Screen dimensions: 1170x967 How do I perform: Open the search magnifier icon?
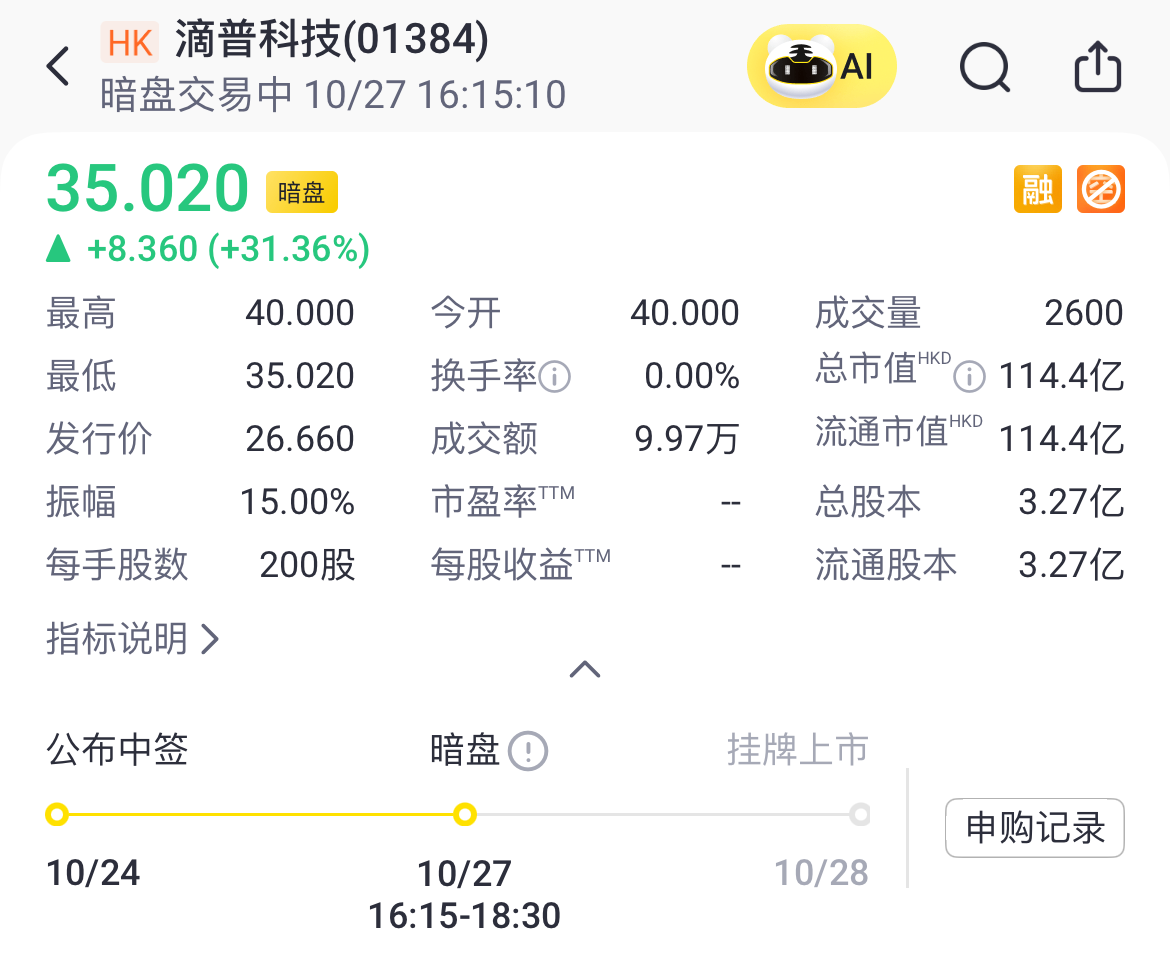tap(985, 67)
